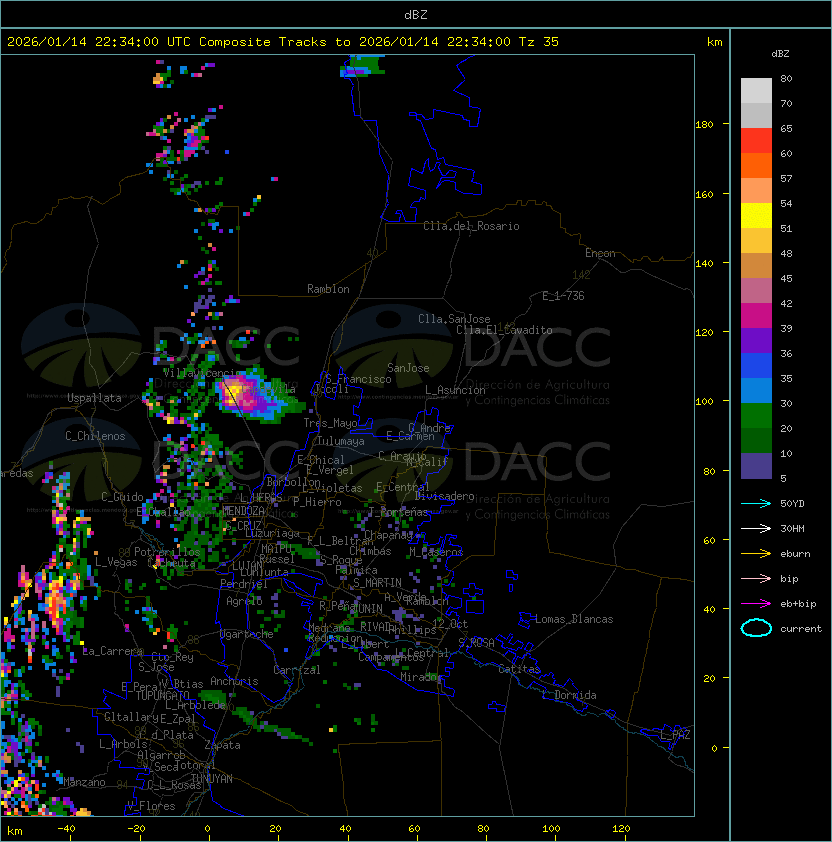The height and width of the screenshot is (842, 832).
Task: Click the 'eb+bip' legend label
Action: coord(798,604)
